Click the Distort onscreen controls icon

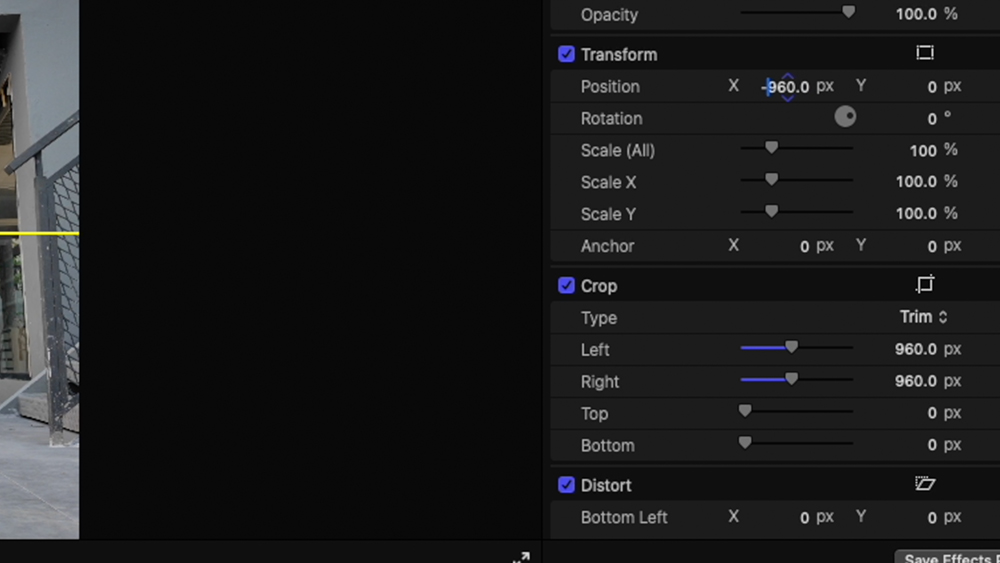(925, 484)
